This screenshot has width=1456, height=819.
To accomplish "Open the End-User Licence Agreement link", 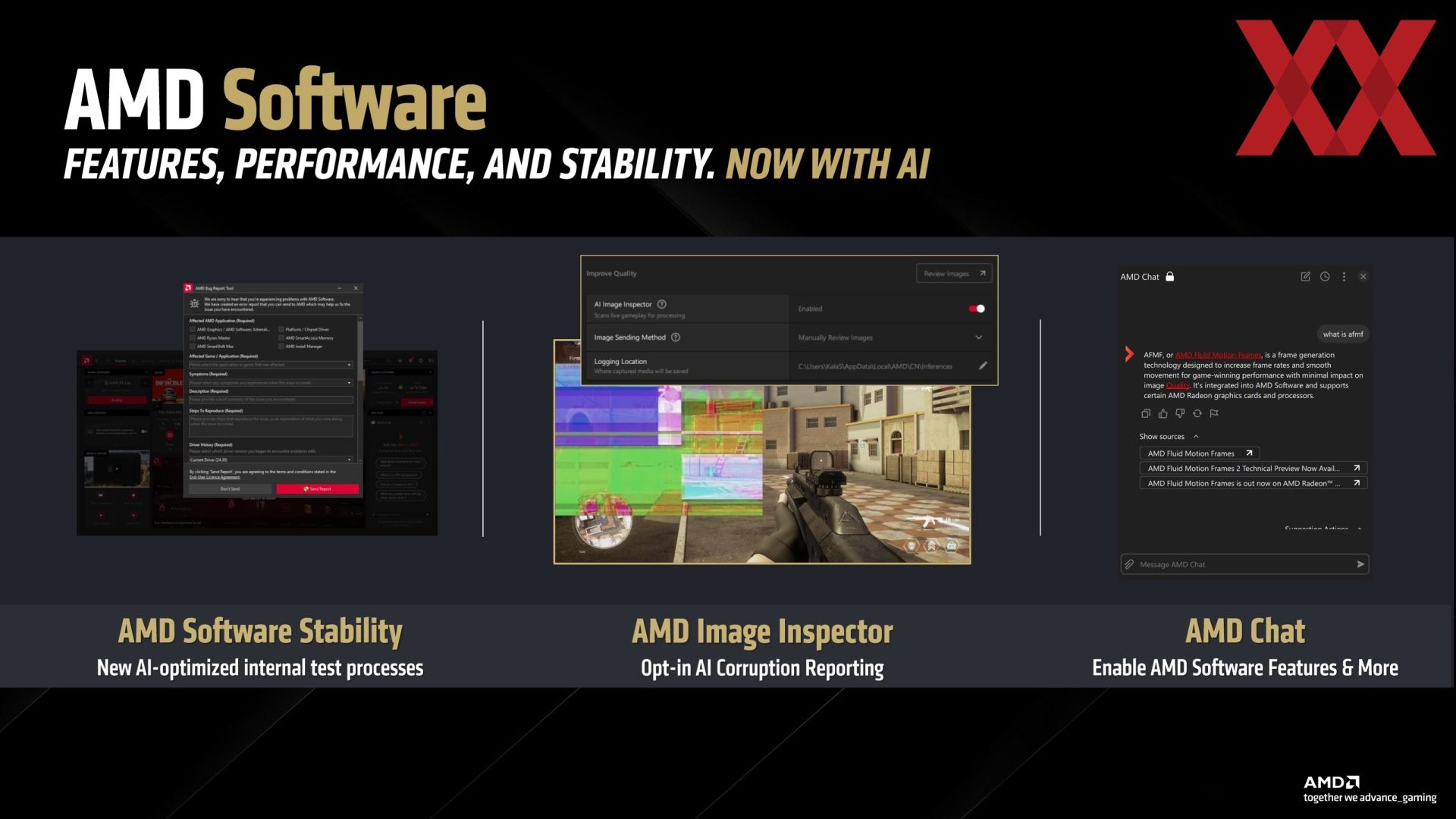I will click(x=215, y=477).
